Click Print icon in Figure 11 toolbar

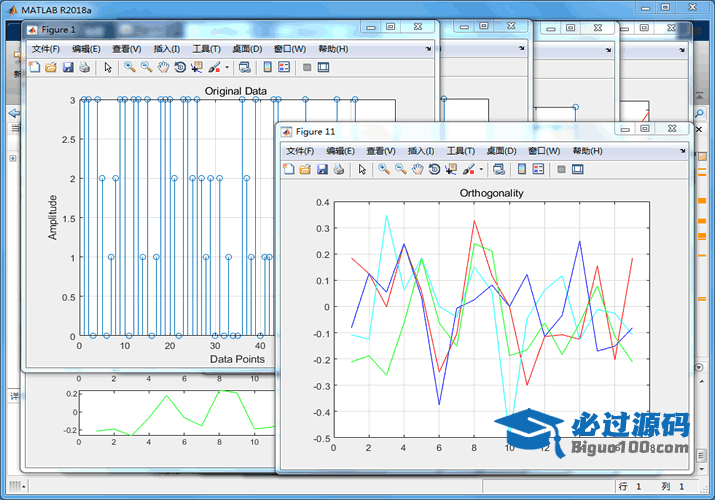(338, 170)
